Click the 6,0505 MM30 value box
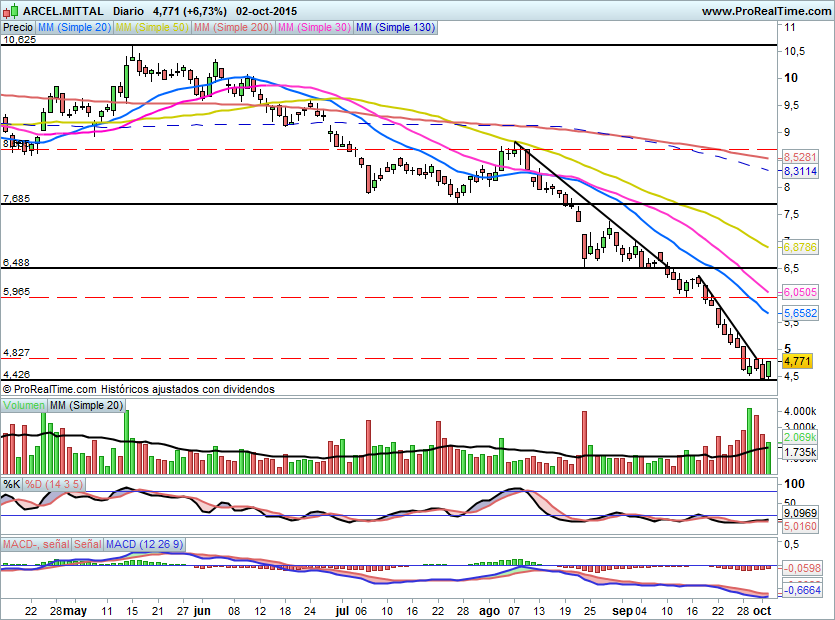 pos(800,292)
